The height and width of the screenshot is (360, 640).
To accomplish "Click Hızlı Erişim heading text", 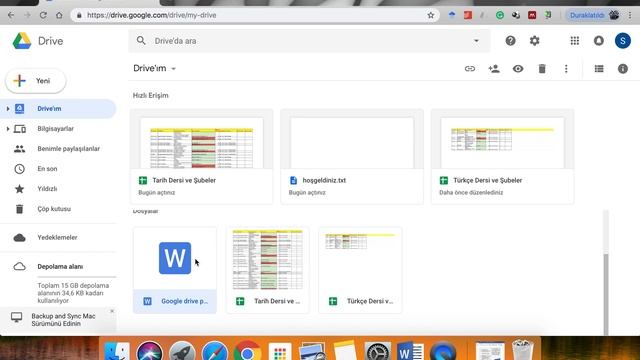I will click(x=151, y=96).
